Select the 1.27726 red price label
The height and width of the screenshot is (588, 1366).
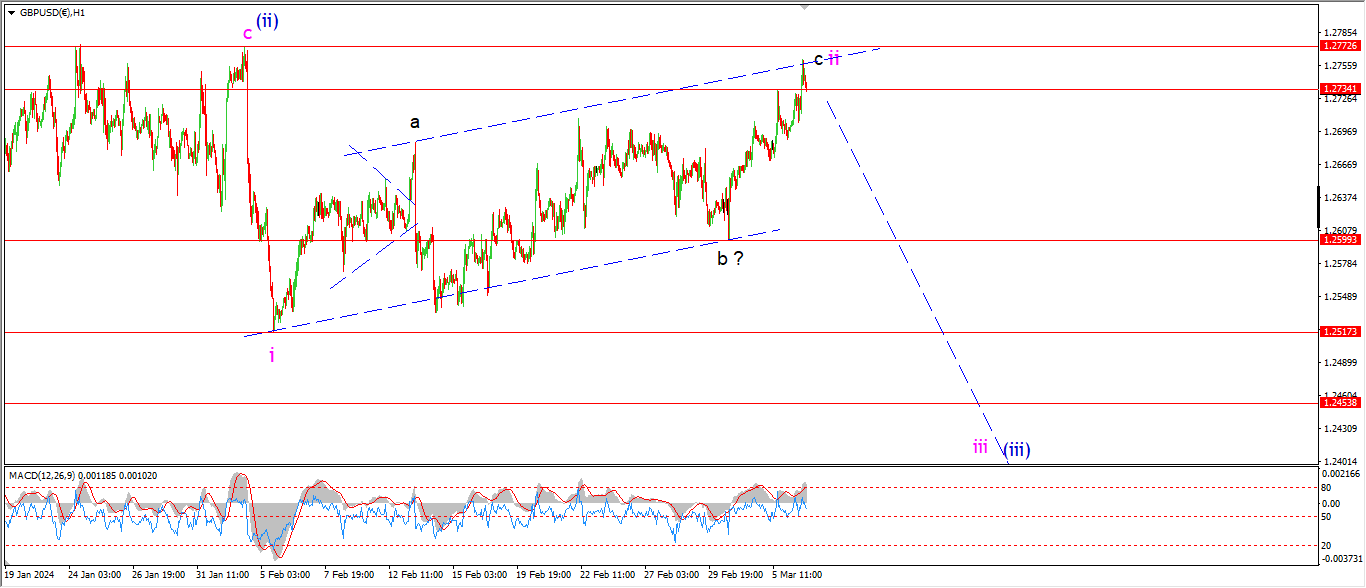coord(1339,46)
